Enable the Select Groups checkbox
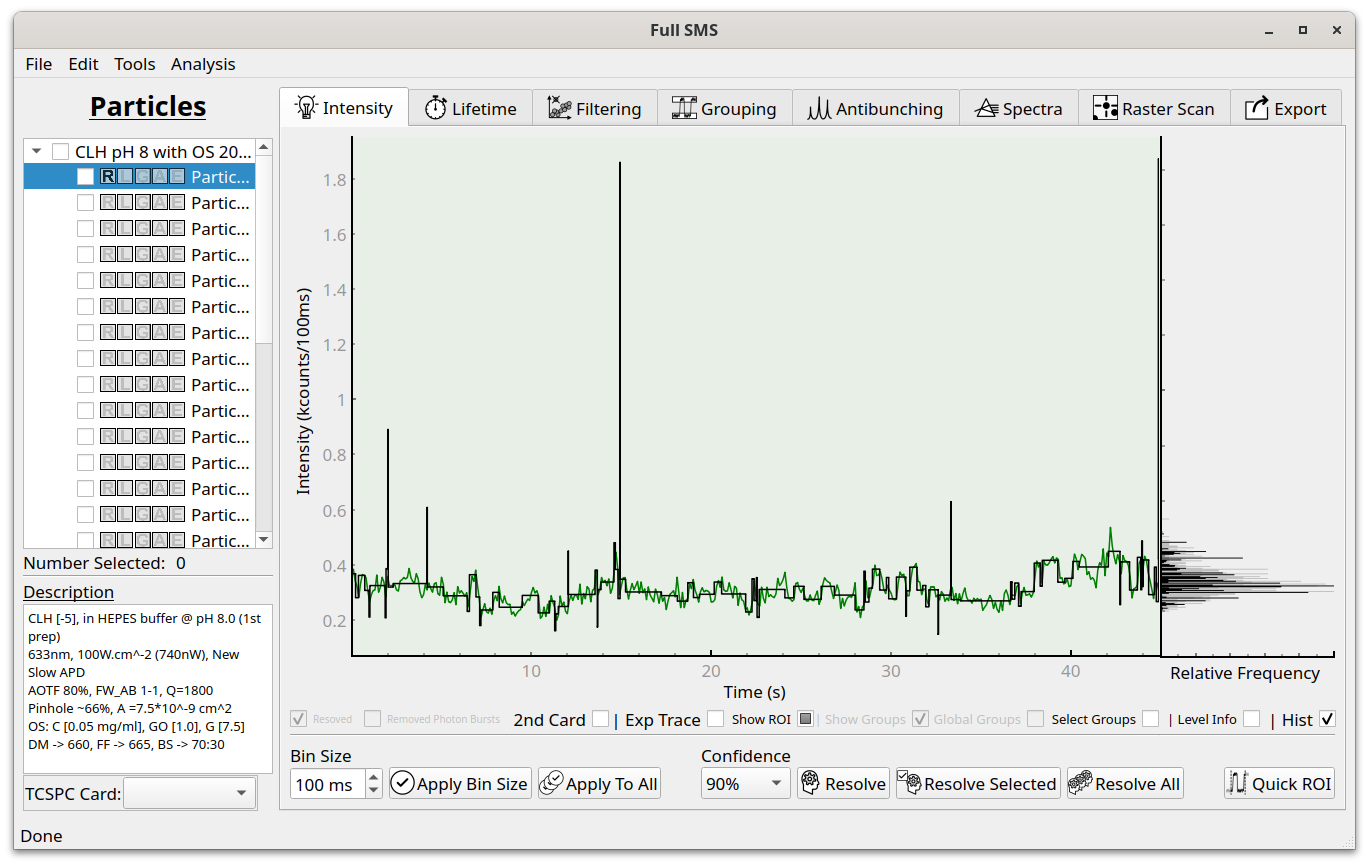1369x866 pixels. click(1151, 719)
